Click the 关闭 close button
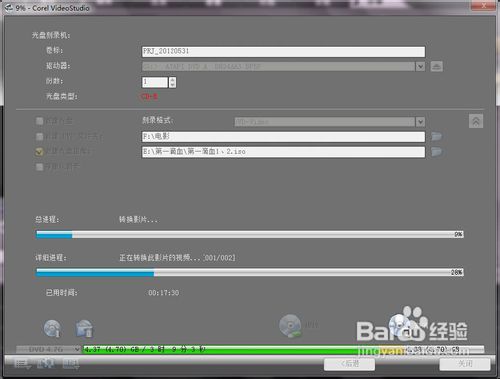Screen dimensions: 500x379 465,364
